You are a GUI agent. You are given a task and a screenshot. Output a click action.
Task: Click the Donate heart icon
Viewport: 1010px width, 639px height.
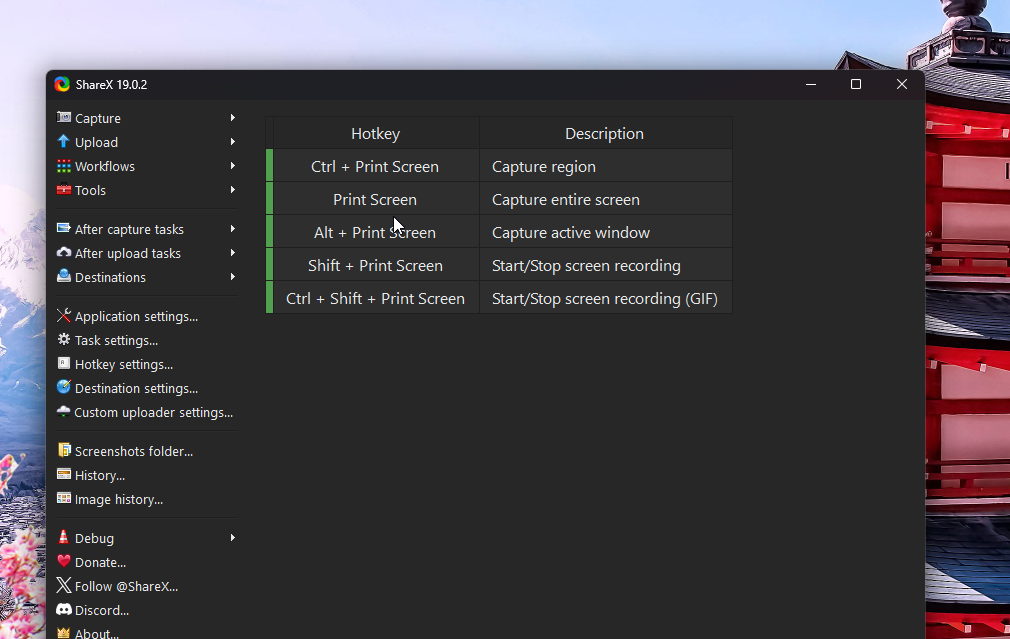point(63,561)
